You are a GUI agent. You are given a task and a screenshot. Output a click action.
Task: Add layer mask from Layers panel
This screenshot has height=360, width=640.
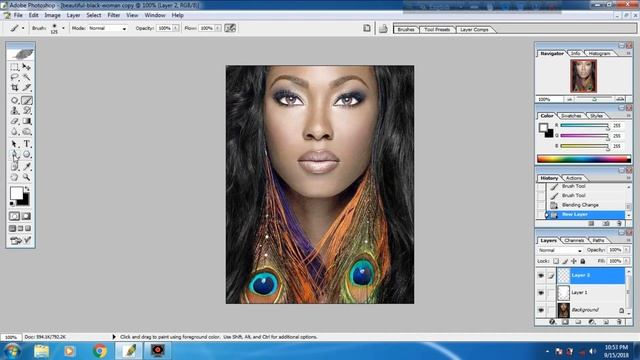pos(565,322)
